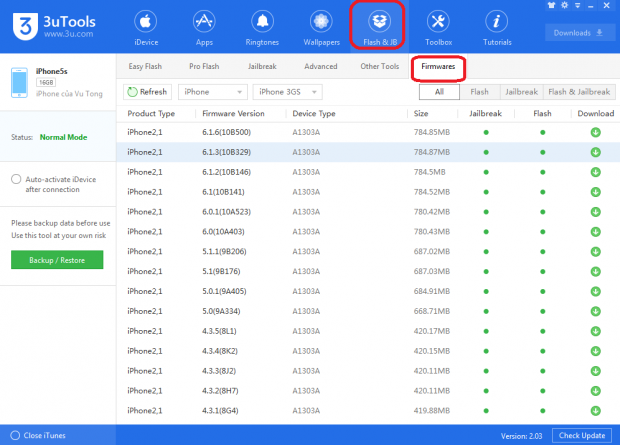Download firmware 4.3.1(8G4)
Viewport: 620px width, 445px height.
coord(595,410)
